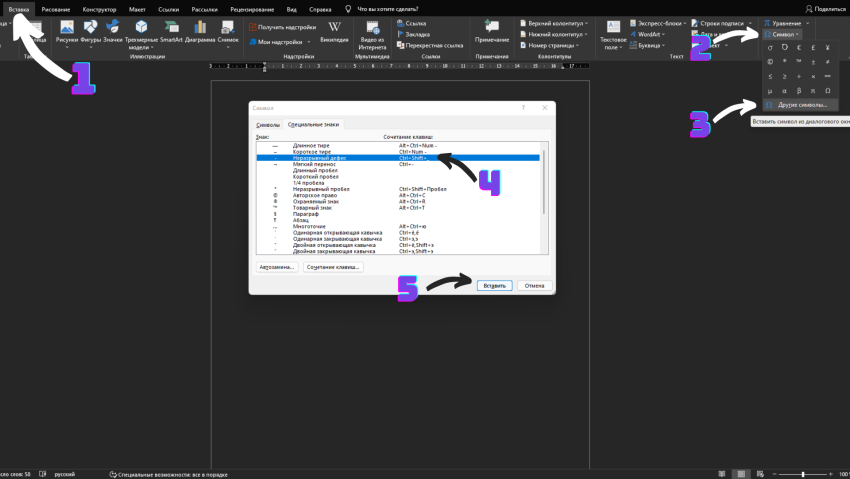Viewport: 850px width, 479px height.
Task: Adjust the status bar zoom slider
Action: pyautogui.click(x=803, y=474)
